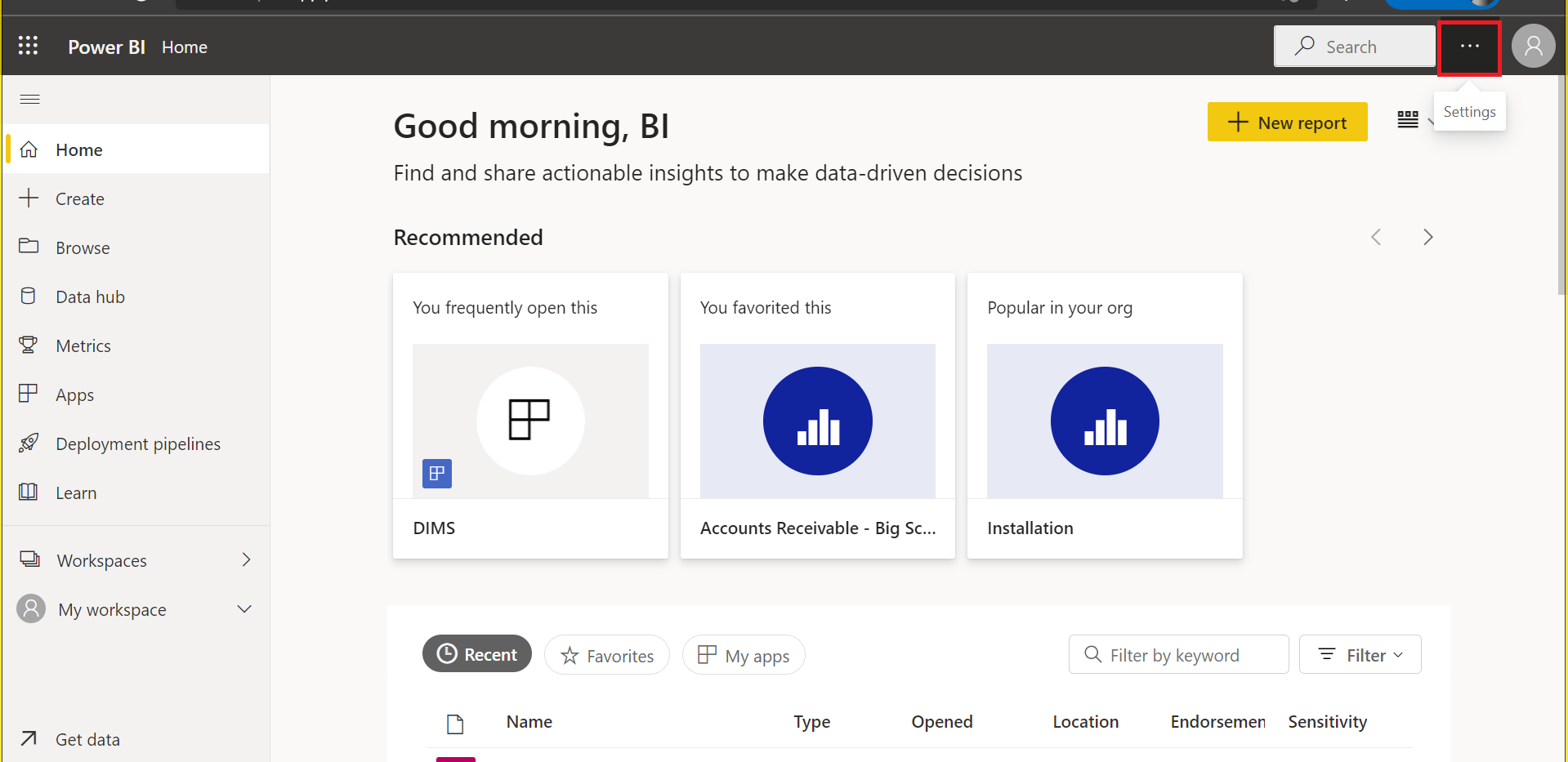Sort by the Name column header
The height and width of the screenshot is (762, 1568).
(x=529, y=721)
